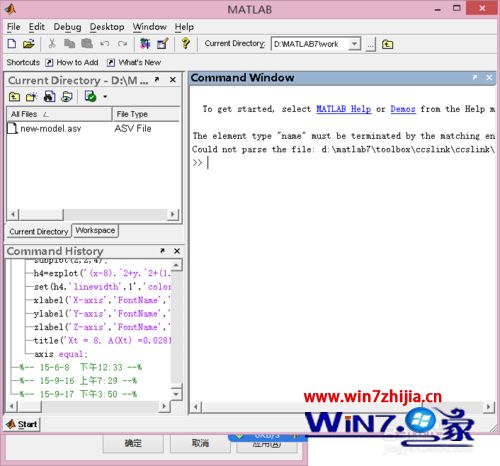Click the Paste toolbar icon
The image size is (500, 466).
87,44
